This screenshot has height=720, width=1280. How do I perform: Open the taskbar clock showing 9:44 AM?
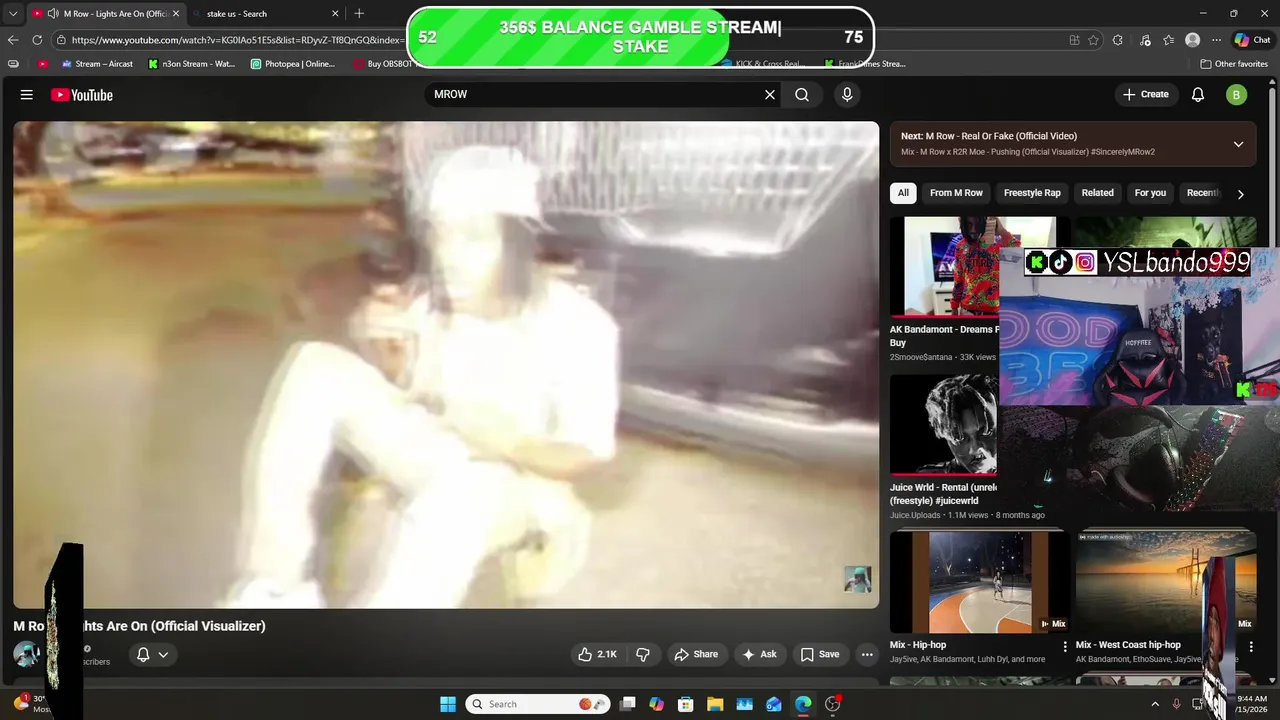tap(1252, 704)
